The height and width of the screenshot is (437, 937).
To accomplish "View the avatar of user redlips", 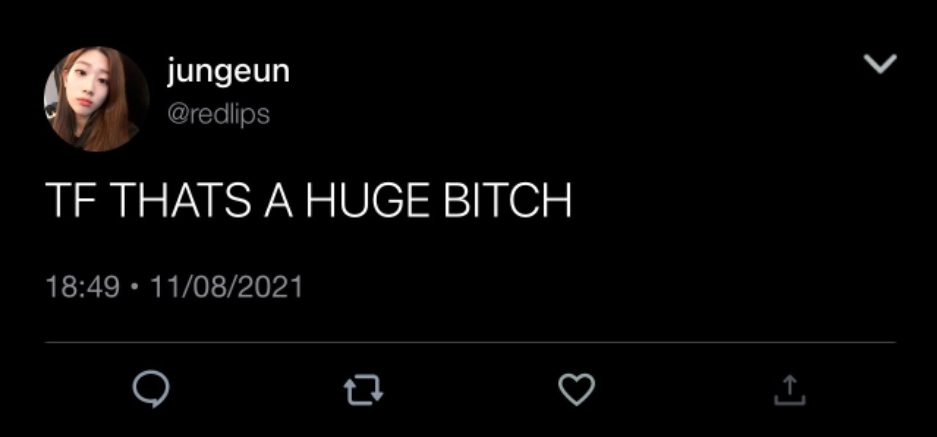I will click(x=96, y=99).
